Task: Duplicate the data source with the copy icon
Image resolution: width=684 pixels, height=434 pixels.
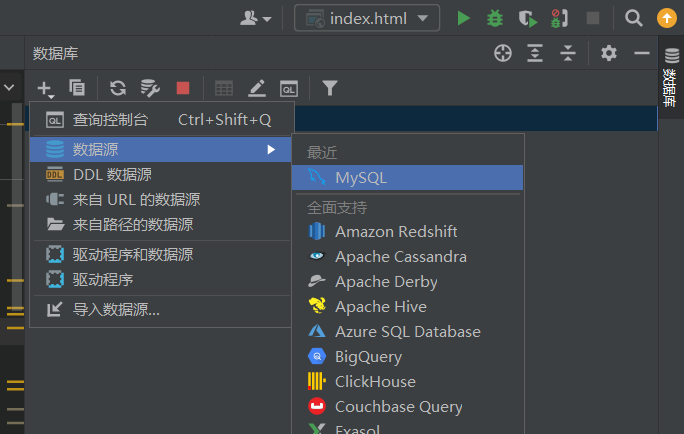Action: click(77, 88)
